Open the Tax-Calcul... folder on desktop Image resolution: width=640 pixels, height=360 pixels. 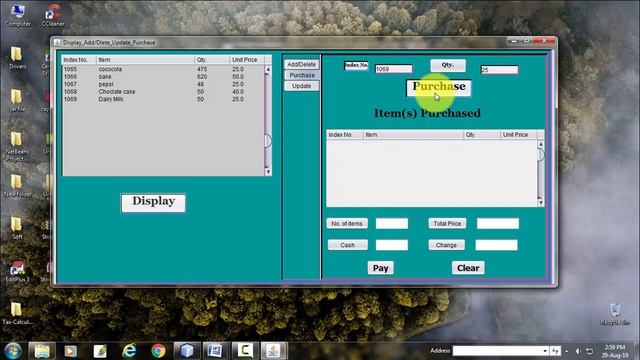[17, 313]
